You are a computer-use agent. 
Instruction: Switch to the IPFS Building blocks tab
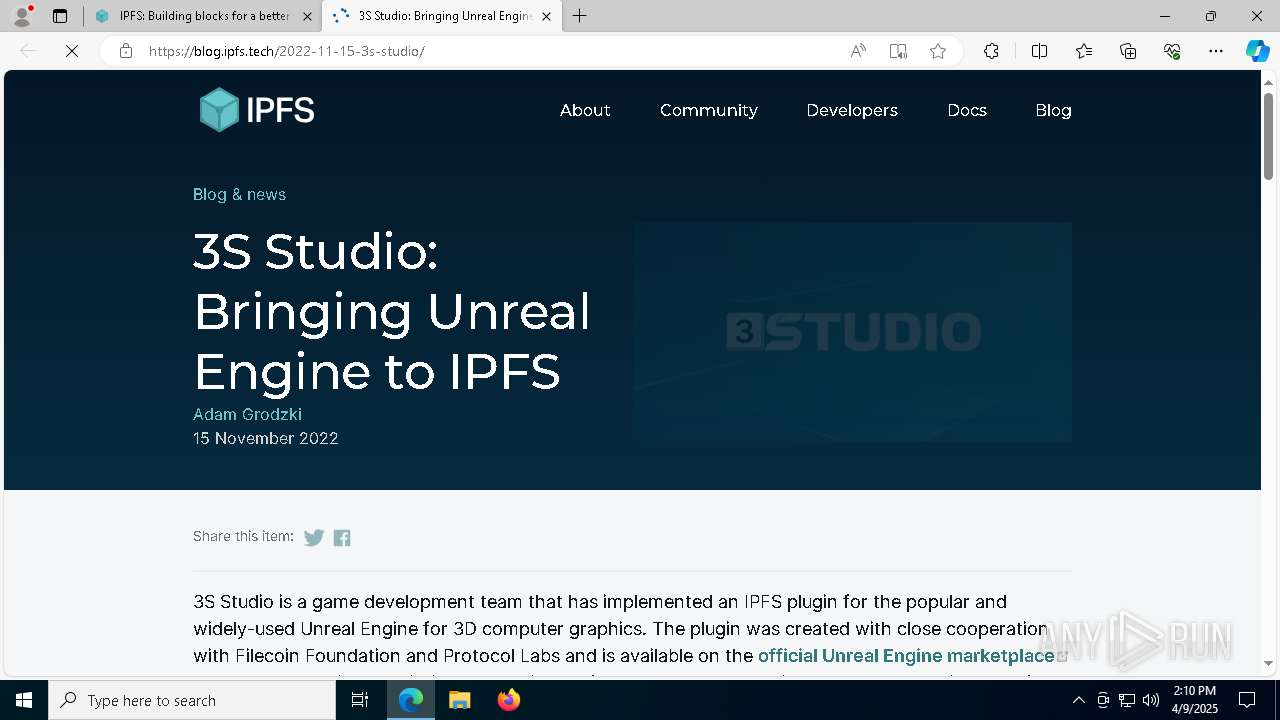tap(203, 16)
